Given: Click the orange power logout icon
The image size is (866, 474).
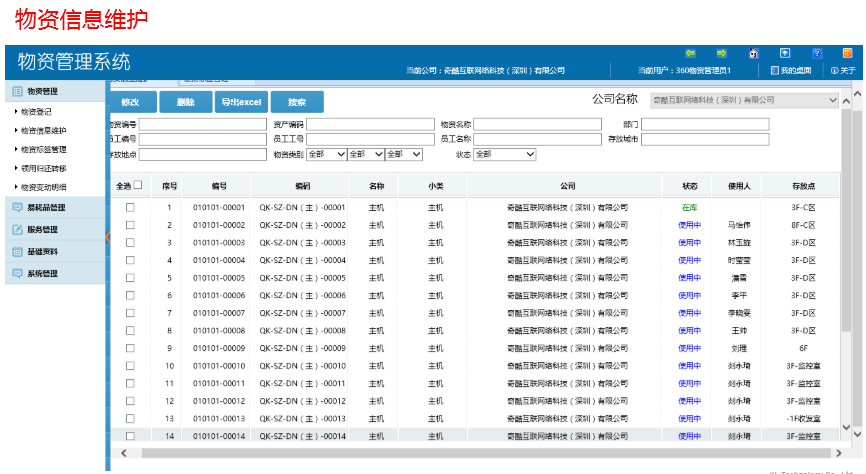Looking at the screenshot, I should (847, 53).
